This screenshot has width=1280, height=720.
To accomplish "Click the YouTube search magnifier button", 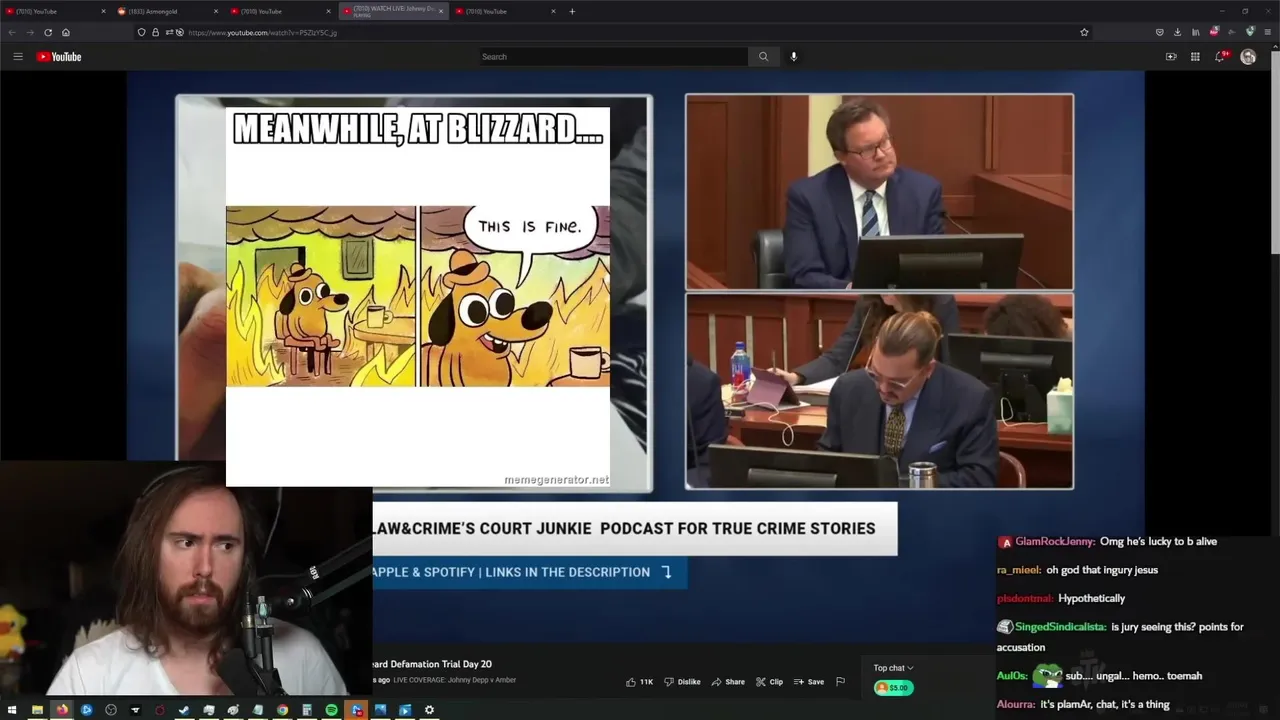I will (763, 57).
